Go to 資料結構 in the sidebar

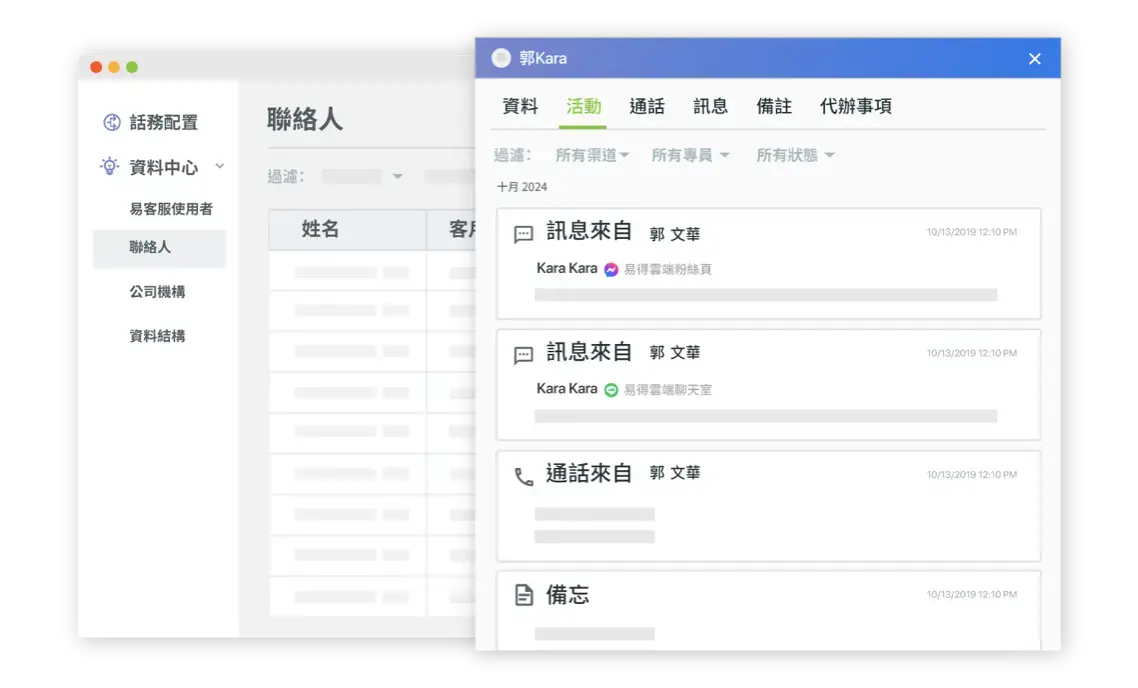(x=157, y=336)
